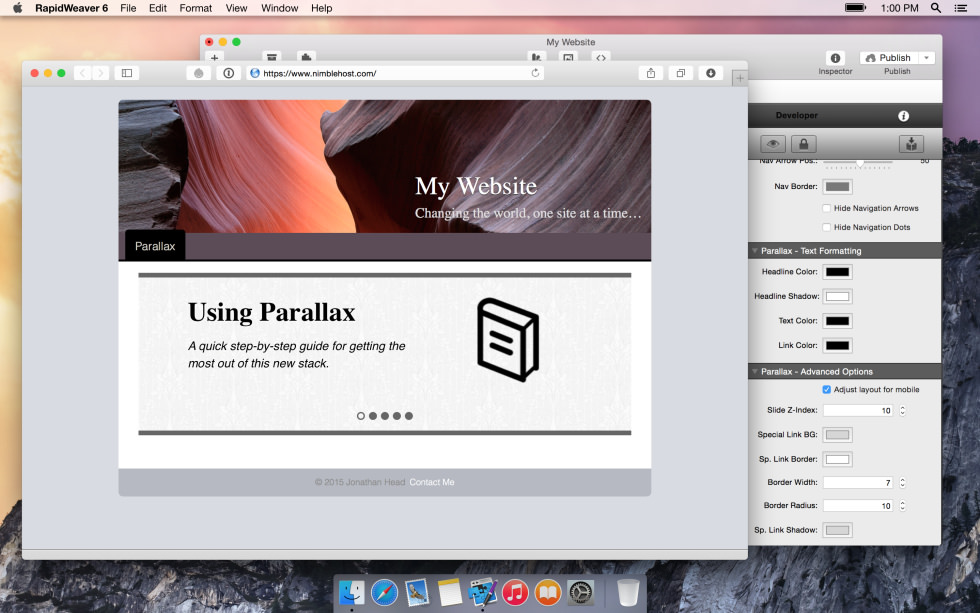This screenshot has height=613, width=980.
Task: Open the Special Link BG swatch
Action: 838,434
